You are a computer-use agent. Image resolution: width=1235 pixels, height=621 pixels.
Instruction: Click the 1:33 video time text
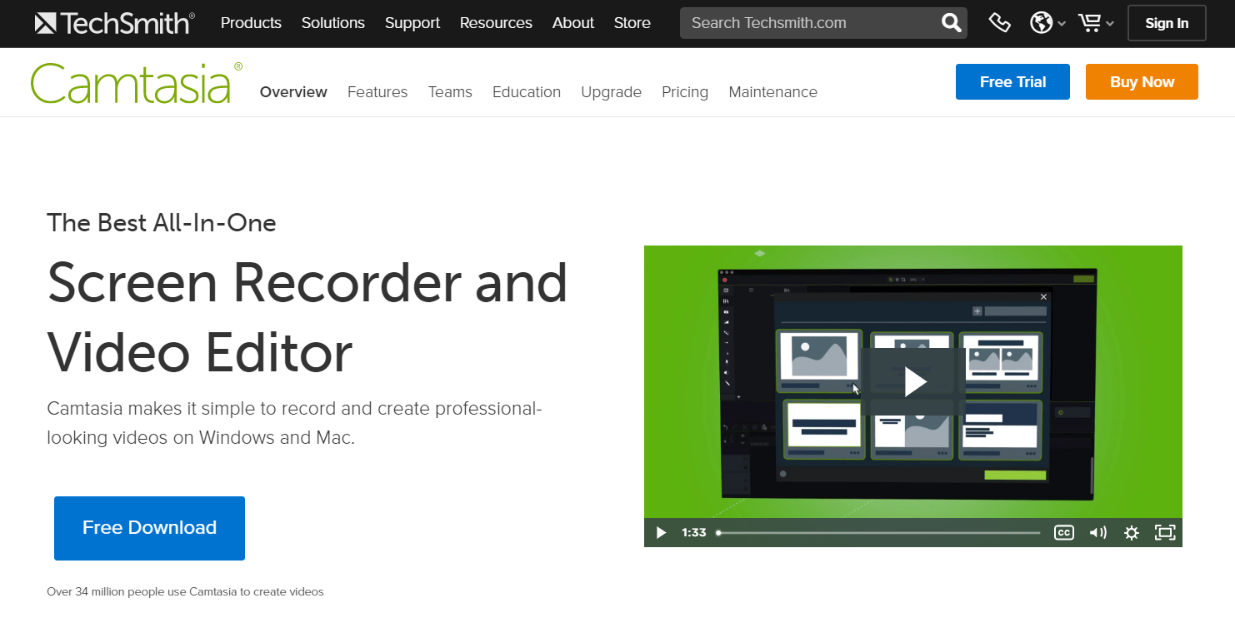[694, 533]
